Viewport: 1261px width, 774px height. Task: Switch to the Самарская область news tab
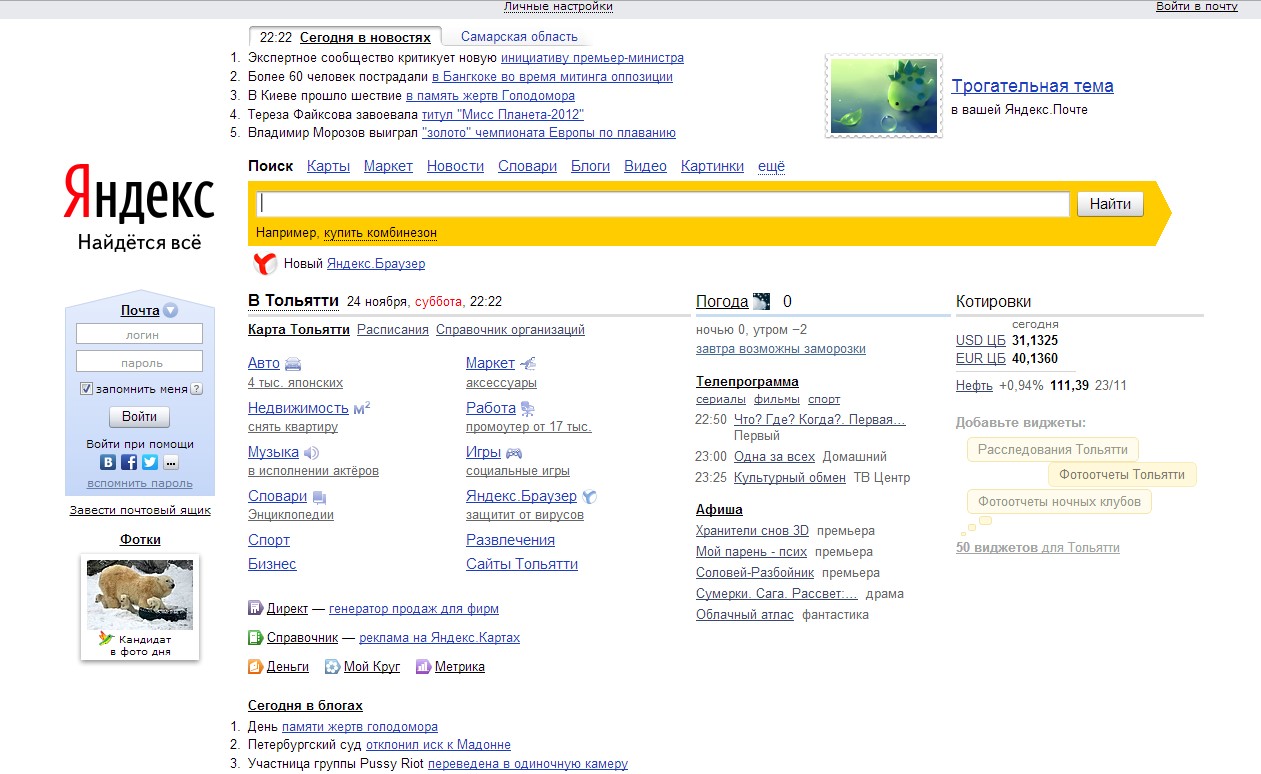[x=519, y=37]
